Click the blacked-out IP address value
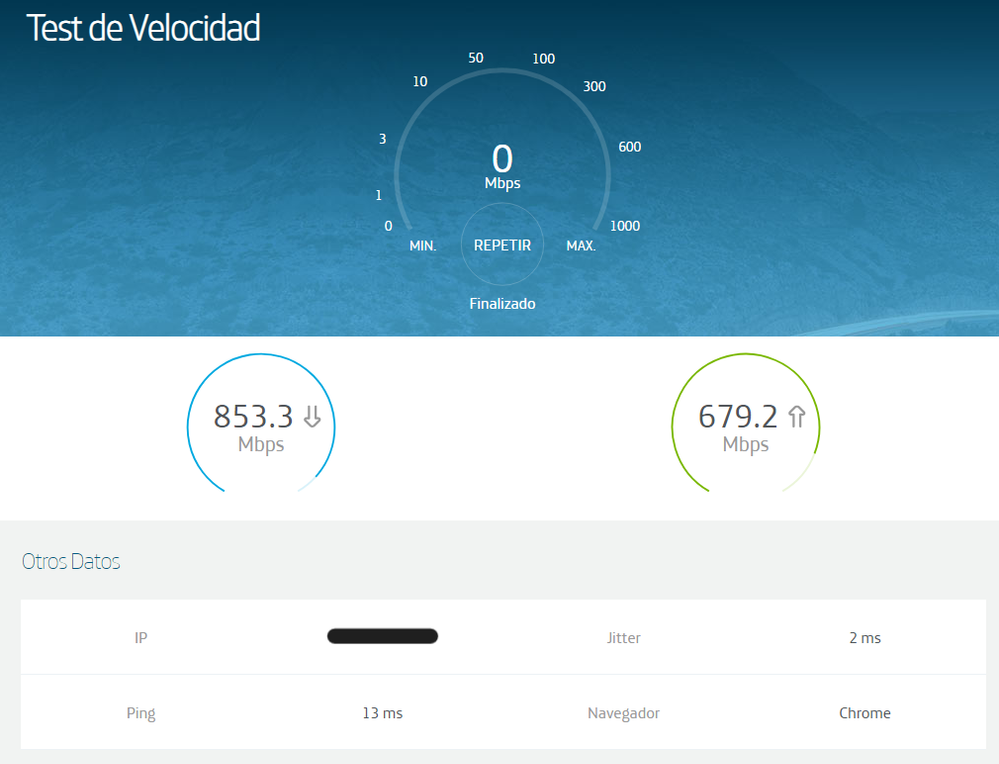 point(382,636)
